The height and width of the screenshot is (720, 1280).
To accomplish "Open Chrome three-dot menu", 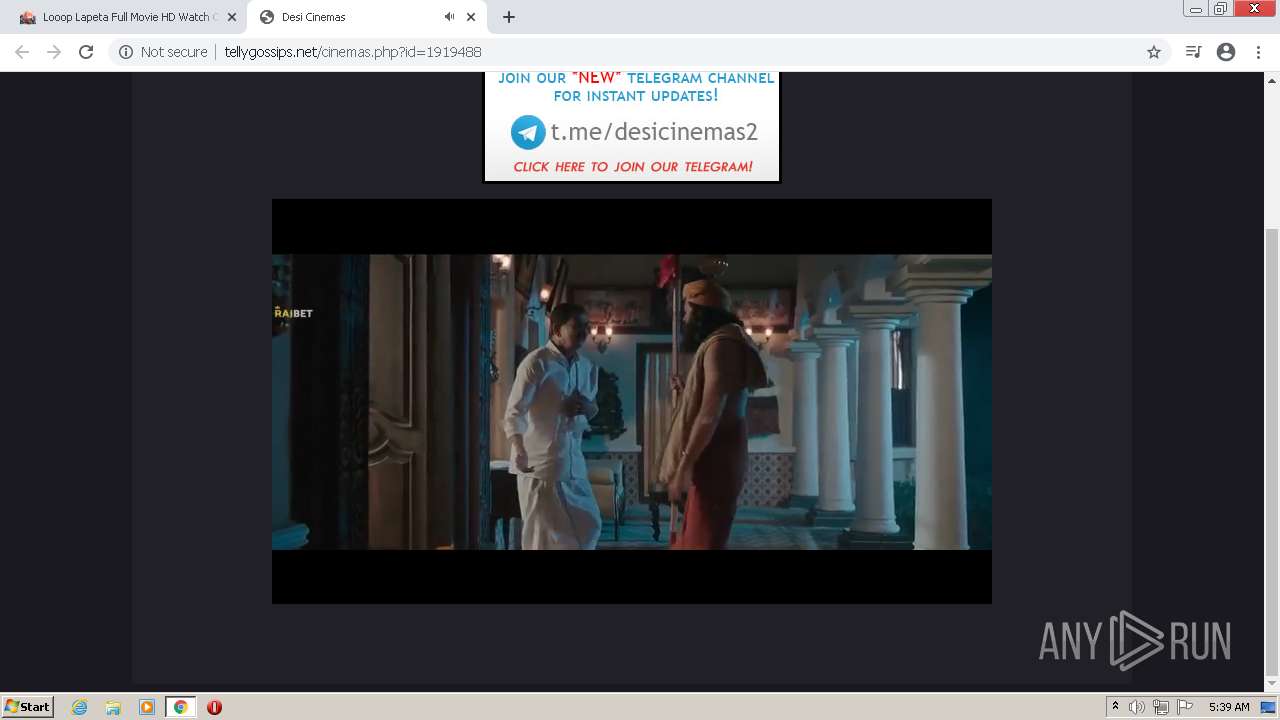I will pos(1258,52).
